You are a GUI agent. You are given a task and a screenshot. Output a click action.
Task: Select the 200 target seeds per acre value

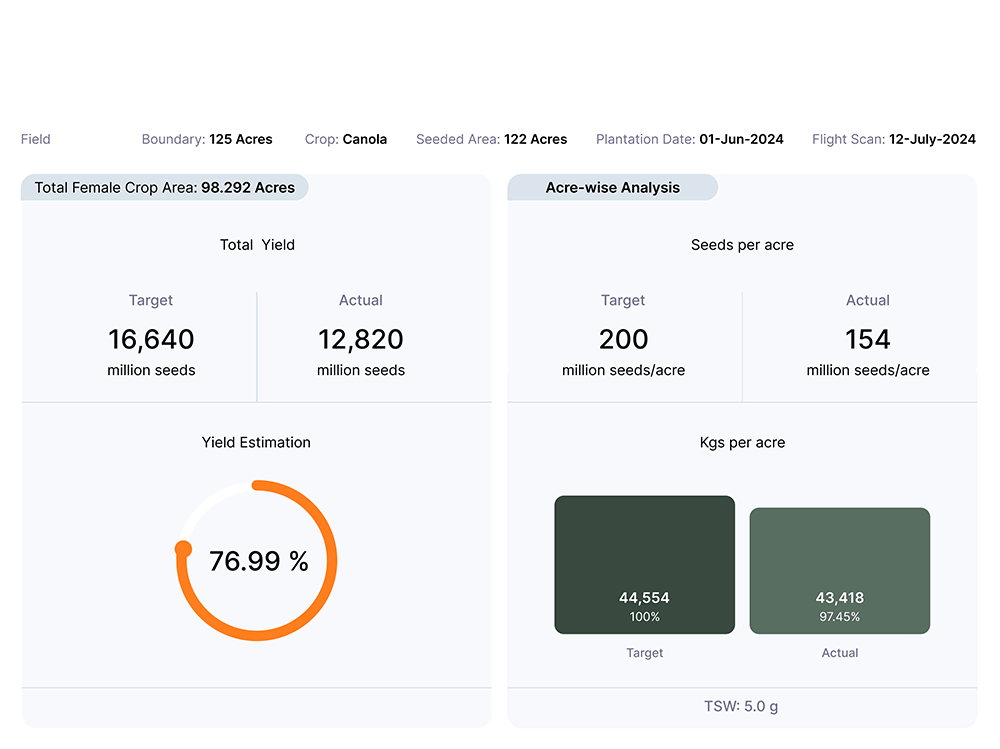(x=623, y=340)
